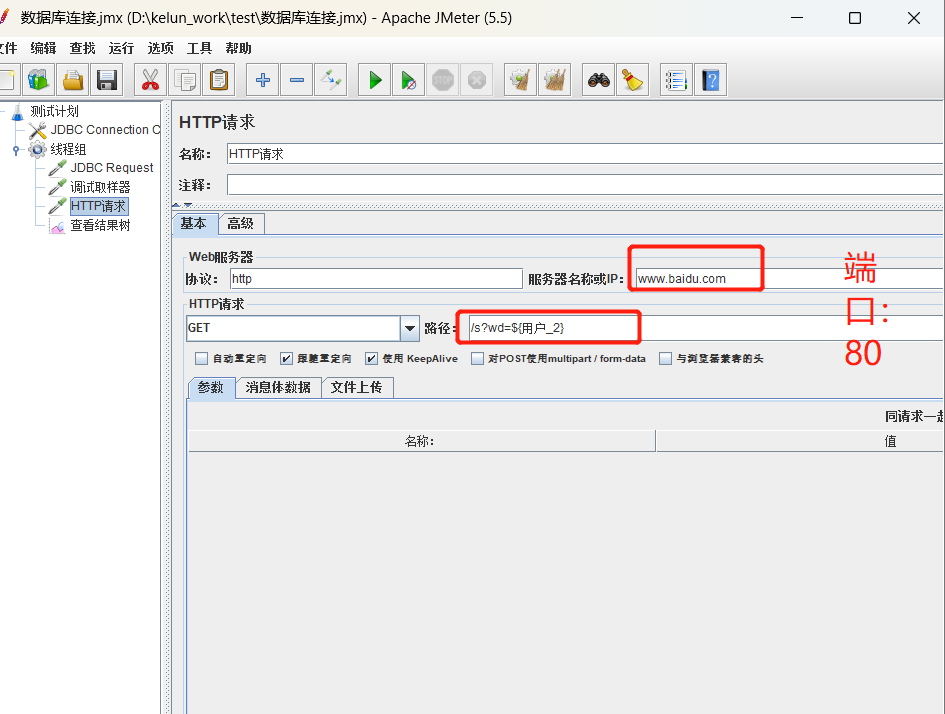Expand all nodes with the plus icon
The width and height of the screenshot is (945, 714).
coord(263,80)
